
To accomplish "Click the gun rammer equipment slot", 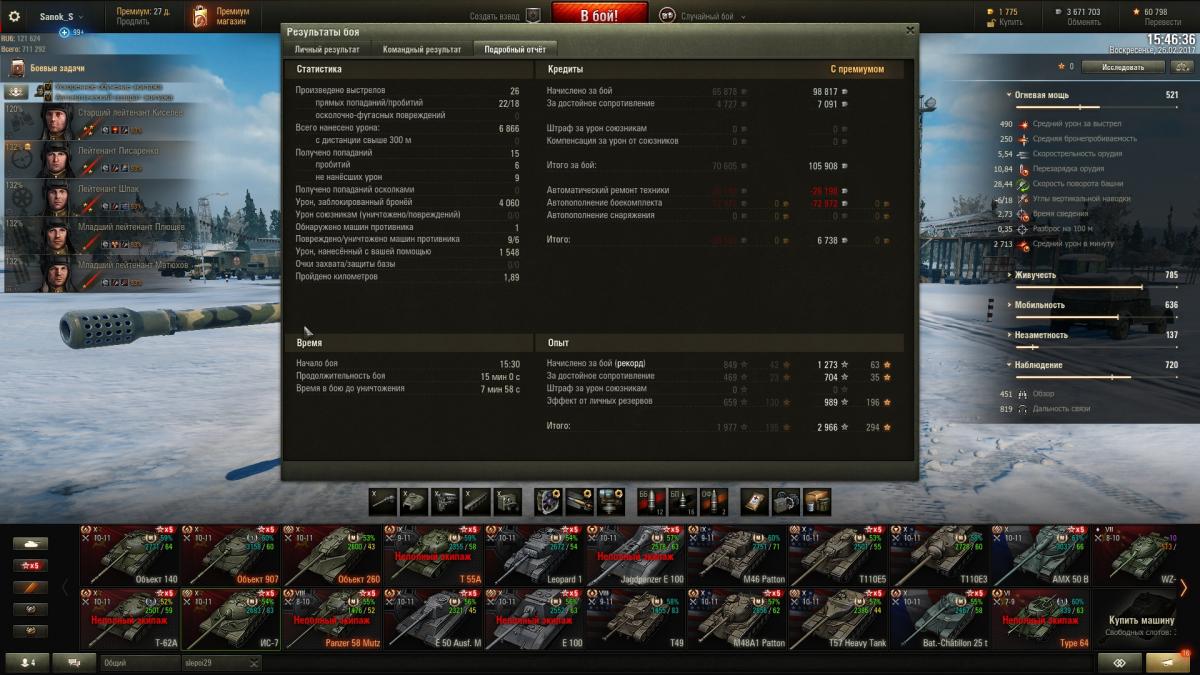I will [580, 501].
